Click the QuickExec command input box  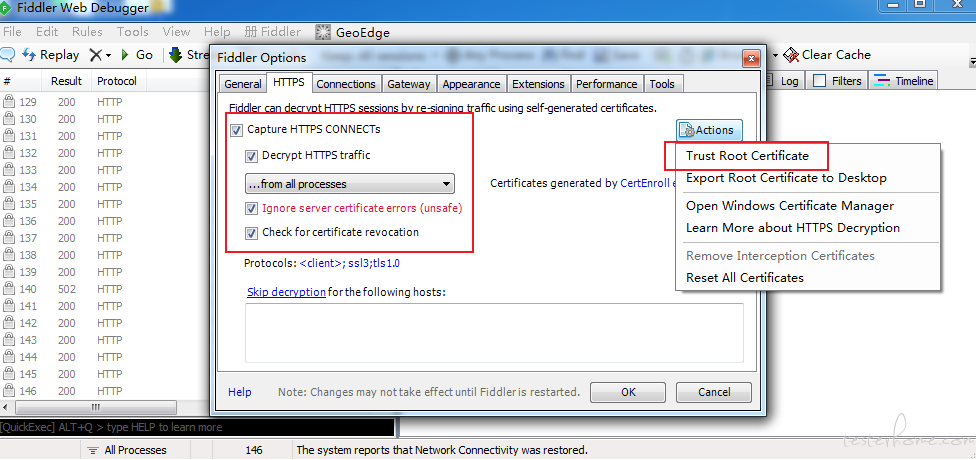tap(197, 428)
